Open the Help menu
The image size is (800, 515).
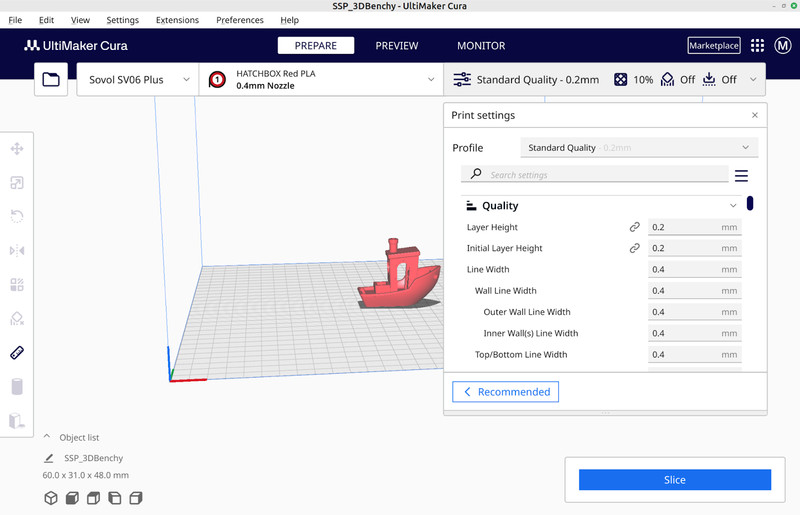point(289,20)
